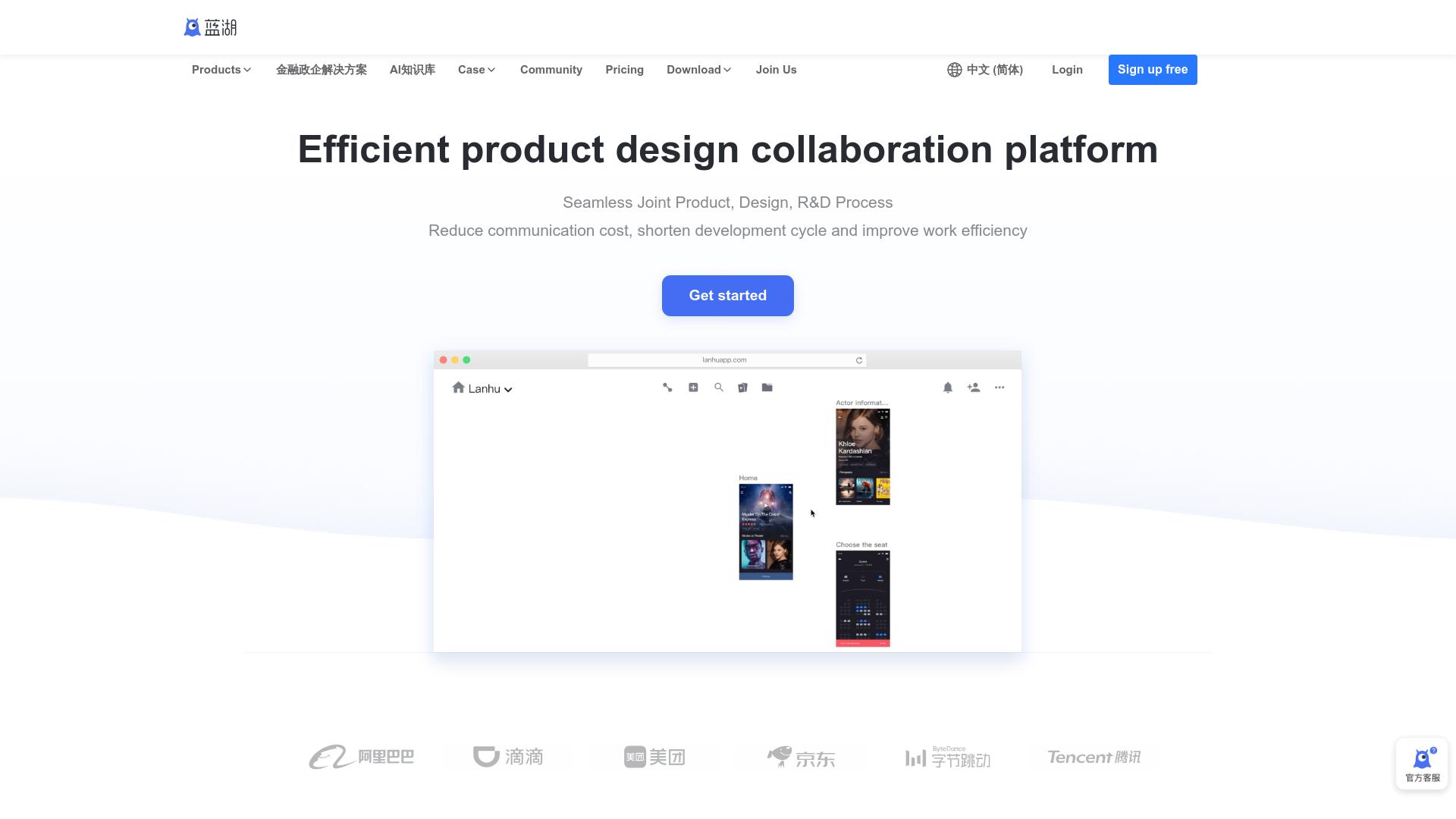Expand the Products dropdown menu
Screen dimensions: 1456x819
click(221, 69)
